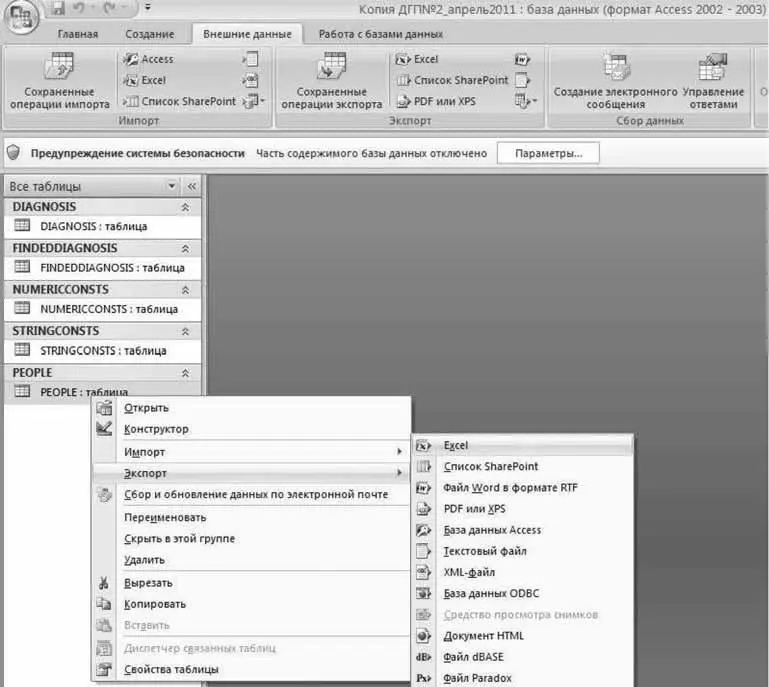This screenshot has width=769, height=687.
Task: Choose Удалить in context menu
Action: click(251, 560)
